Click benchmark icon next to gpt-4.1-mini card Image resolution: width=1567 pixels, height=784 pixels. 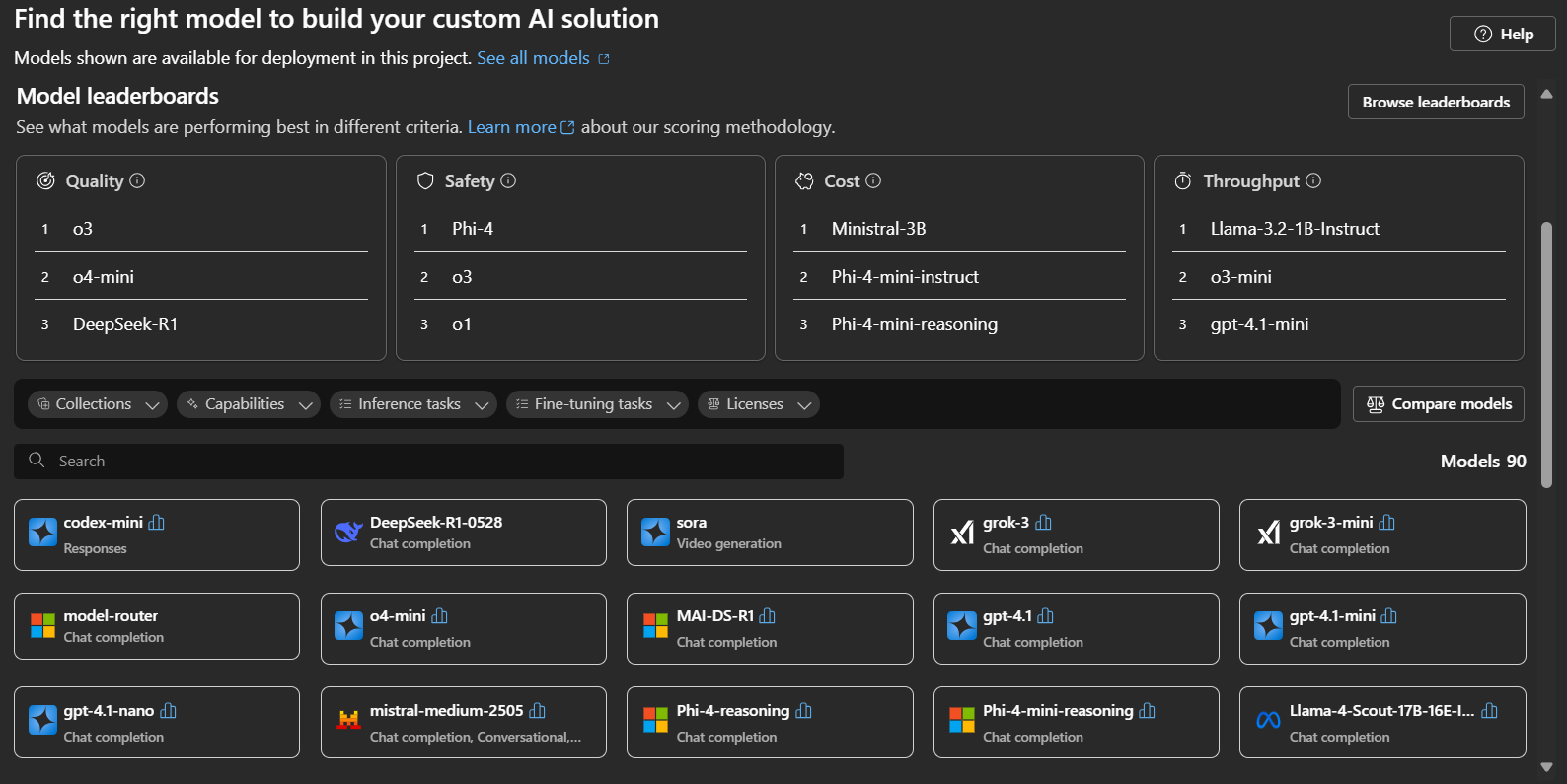[x=1388, y=615]
